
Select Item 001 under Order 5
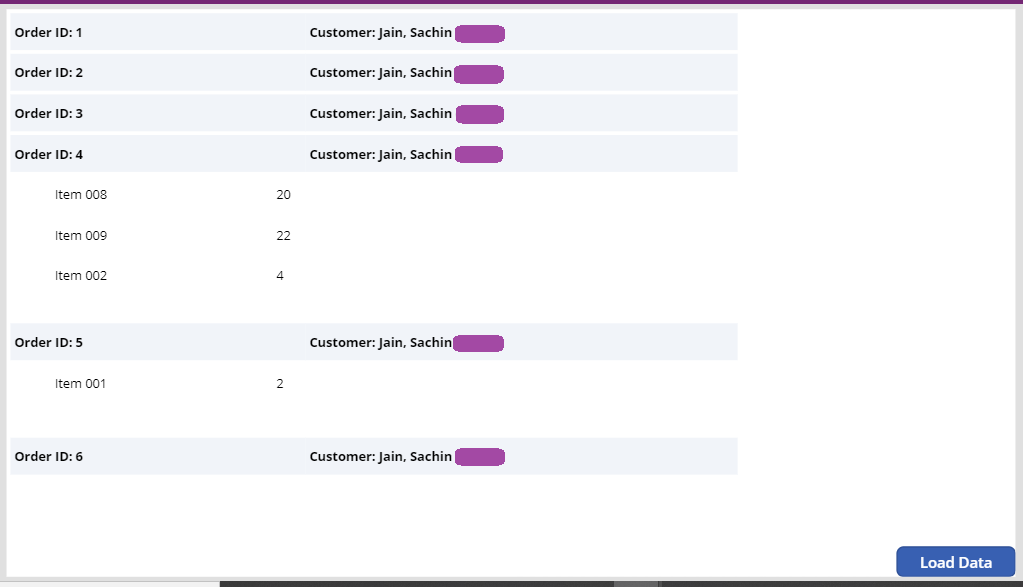80,383
